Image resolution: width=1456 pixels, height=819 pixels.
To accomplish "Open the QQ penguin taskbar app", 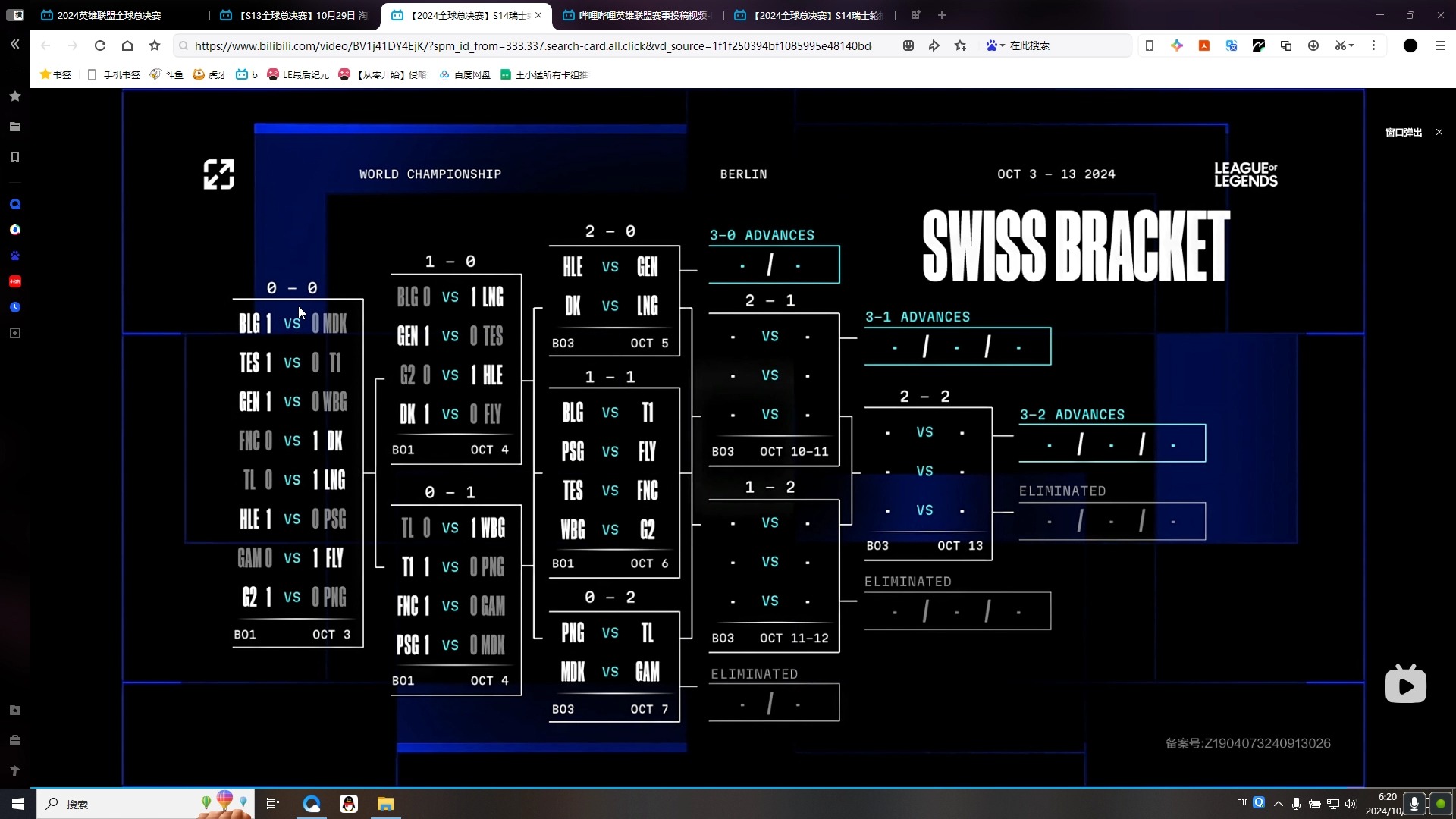I will pos(349,804).
